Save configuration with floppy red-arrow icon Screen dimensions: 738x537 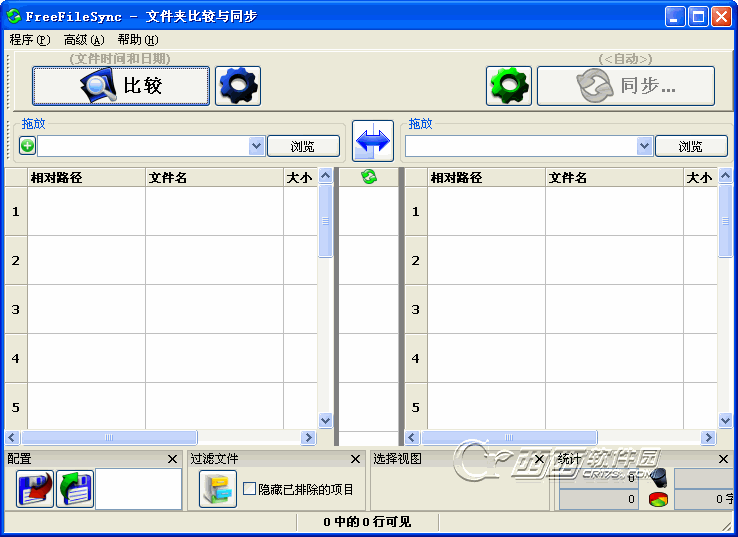click(x=35, y=489)
